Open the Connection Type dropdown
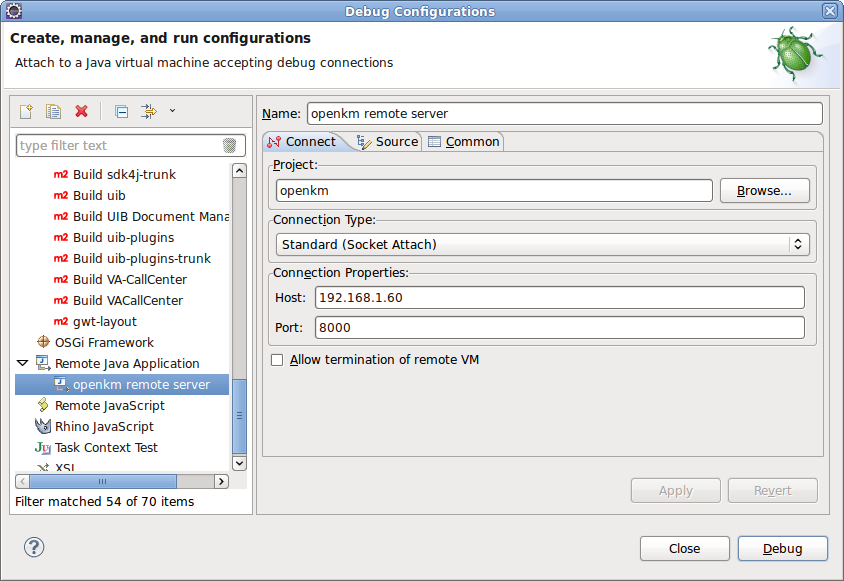The image size is (844, 581). (x=543, y=244)
